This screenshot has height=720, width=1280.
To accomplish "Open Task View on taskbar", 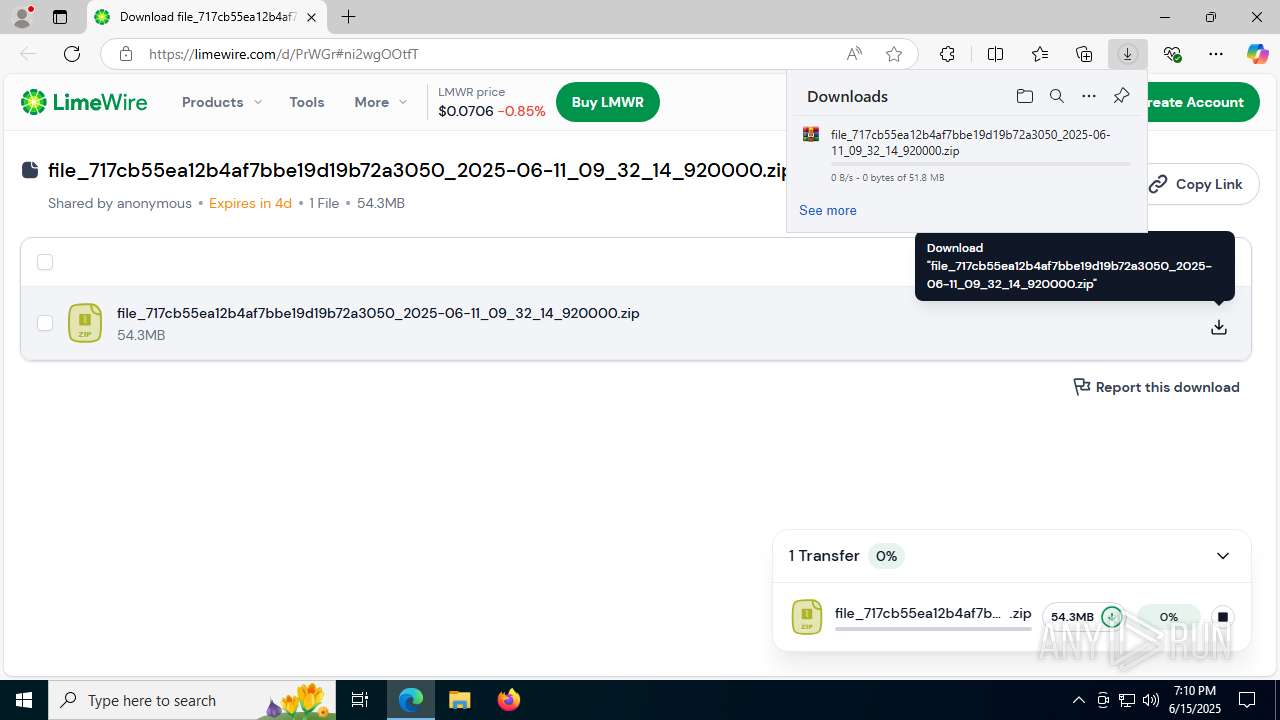I will pos(360,700).
